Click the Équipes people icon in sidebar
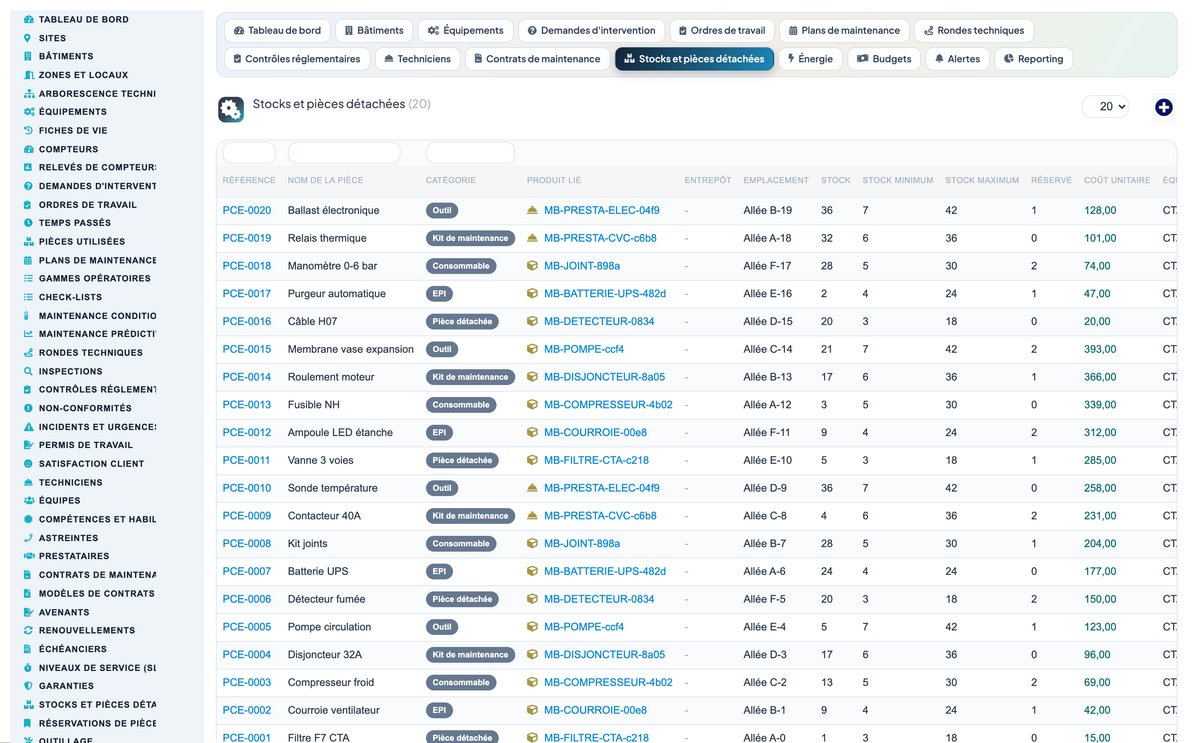The image size is (1200, 743). [28, 501]
